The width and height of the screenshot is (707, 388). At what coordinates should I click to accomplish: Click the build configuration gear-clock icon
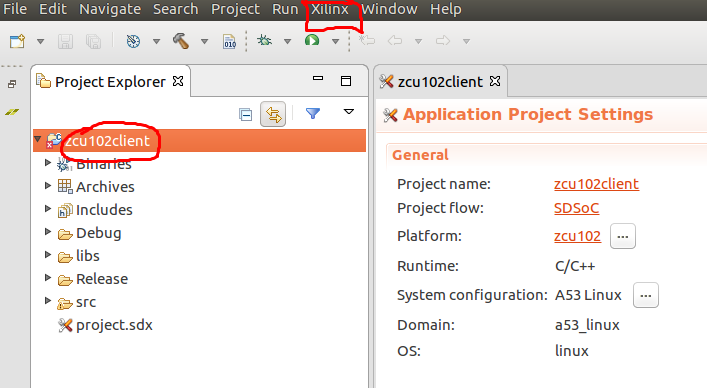[133, 41]
